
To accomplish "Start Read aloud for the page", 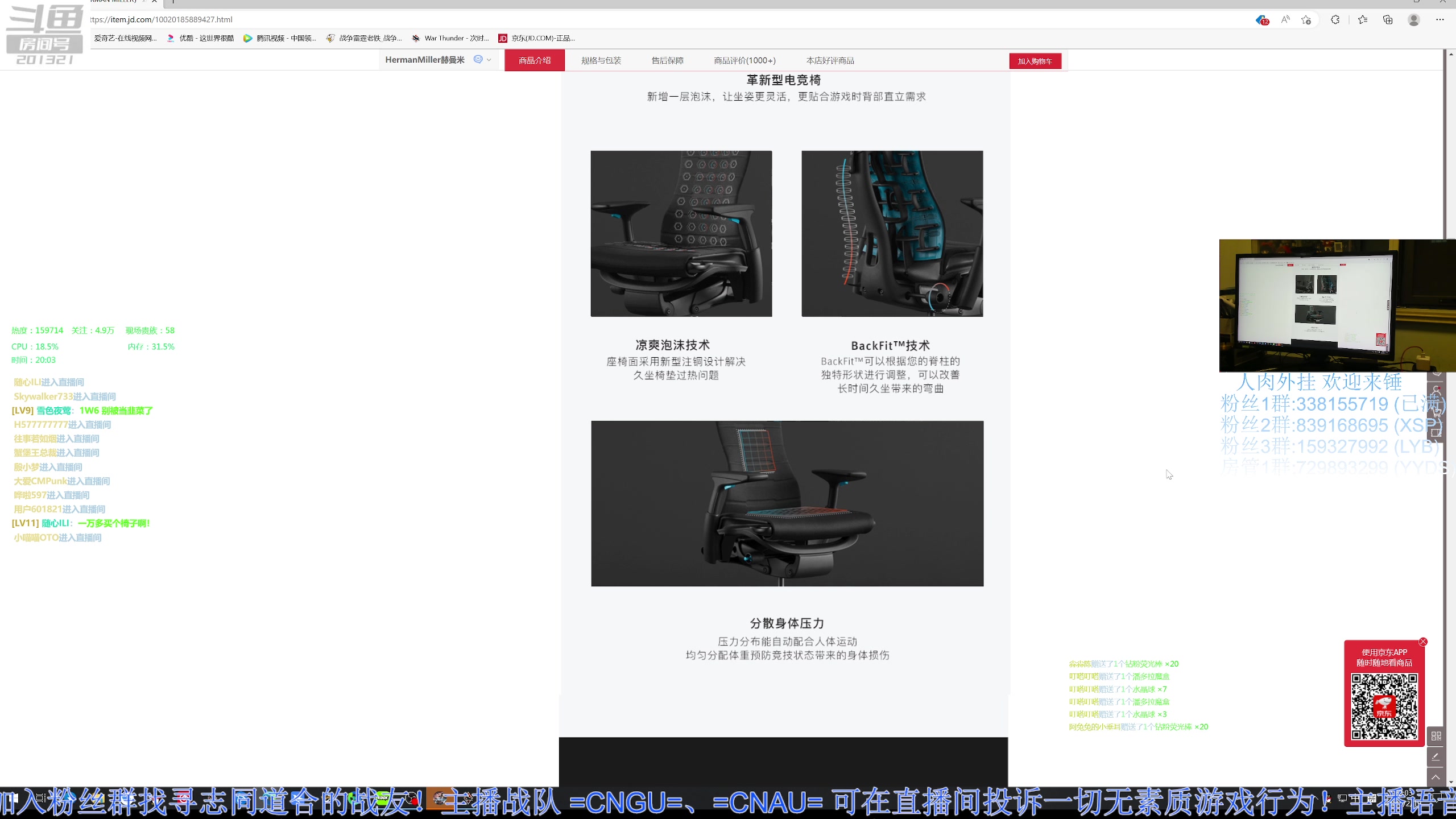I will click(1284, 19).
